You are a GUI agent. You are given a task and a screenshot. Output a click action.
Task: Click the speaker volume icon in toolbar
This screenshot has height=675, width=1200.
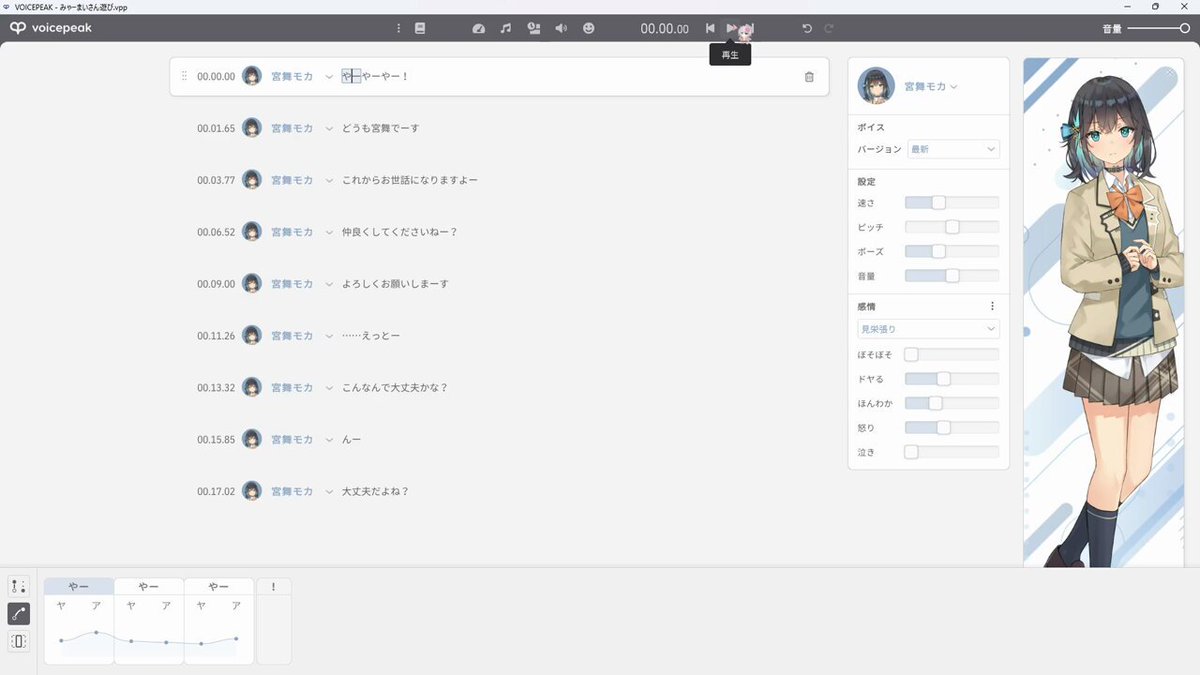click(561, 28)
